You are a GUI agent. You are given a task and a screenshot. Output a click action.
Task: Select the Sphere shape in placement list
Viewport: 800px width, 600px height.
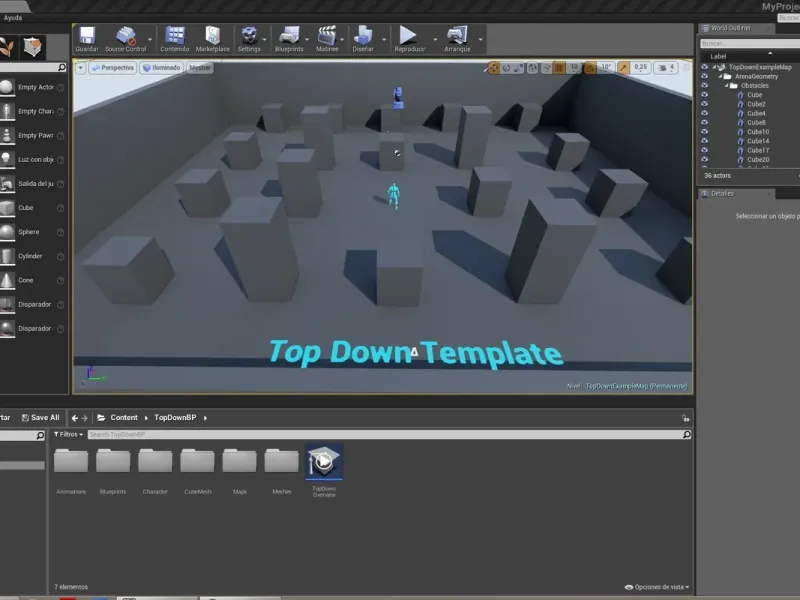pyautogui.click(x=7, y=232)
